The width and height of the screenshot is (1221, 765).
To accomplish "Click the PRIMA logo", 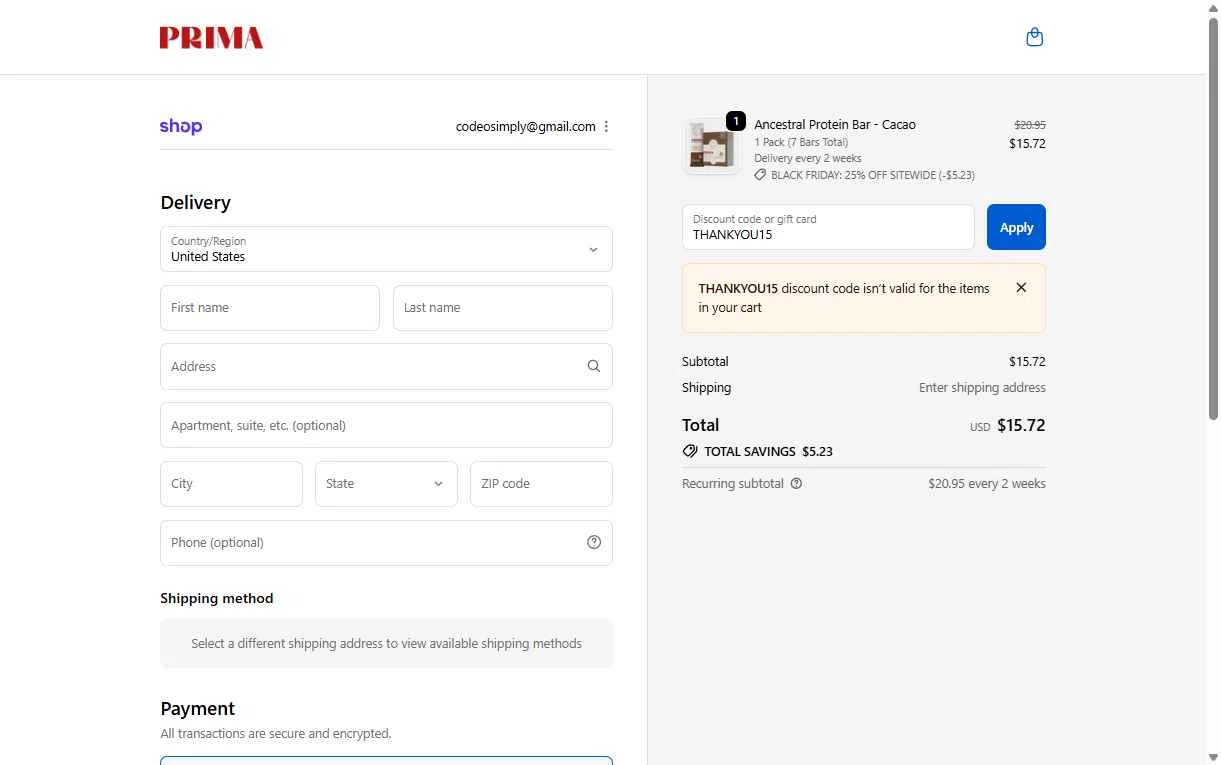I will tap(211, 38).
